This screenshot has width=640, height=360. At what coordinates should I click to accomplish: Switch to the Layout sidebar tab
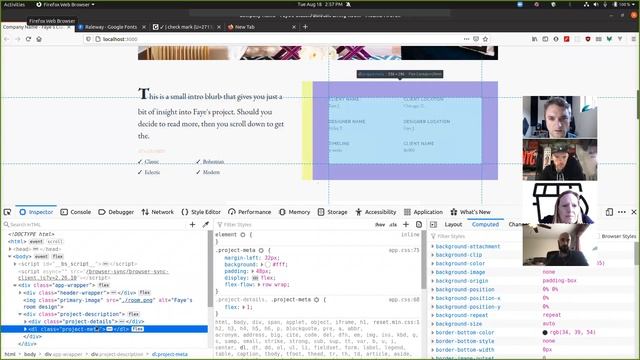453,224
